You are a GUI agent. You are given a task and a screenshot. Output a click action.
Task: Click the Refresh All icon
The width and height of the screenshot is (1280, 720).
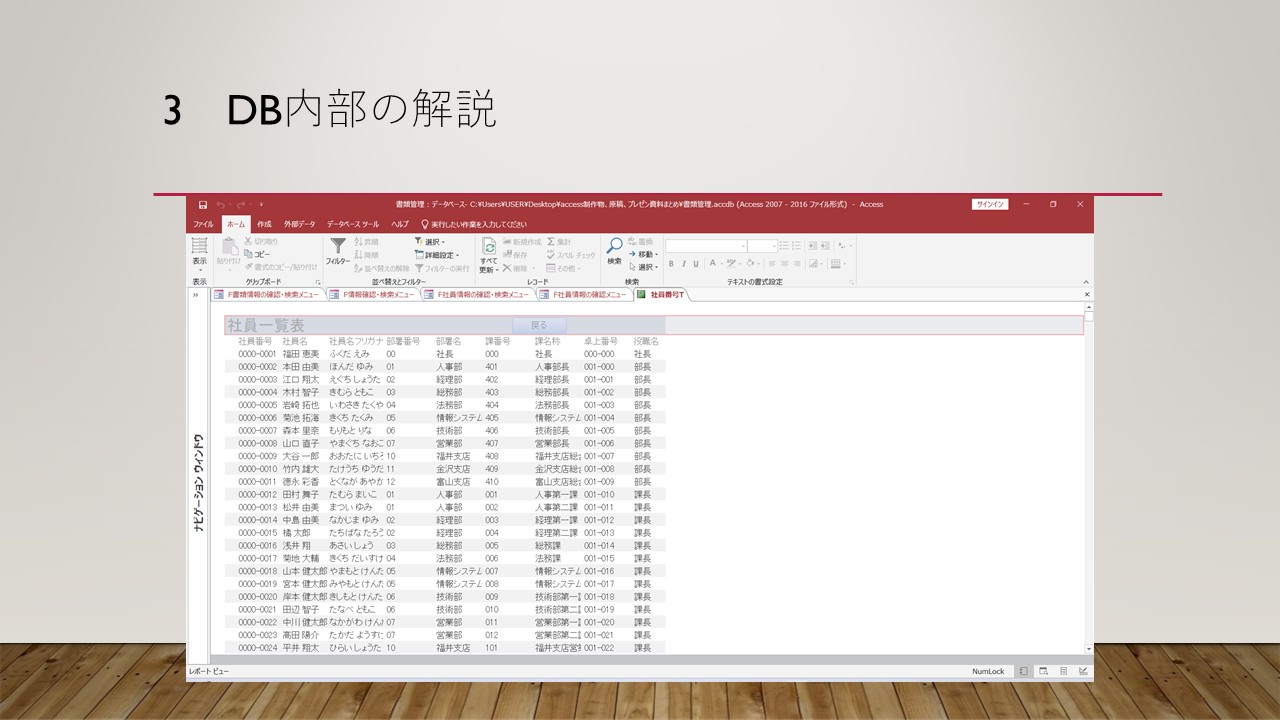[489, 247]
